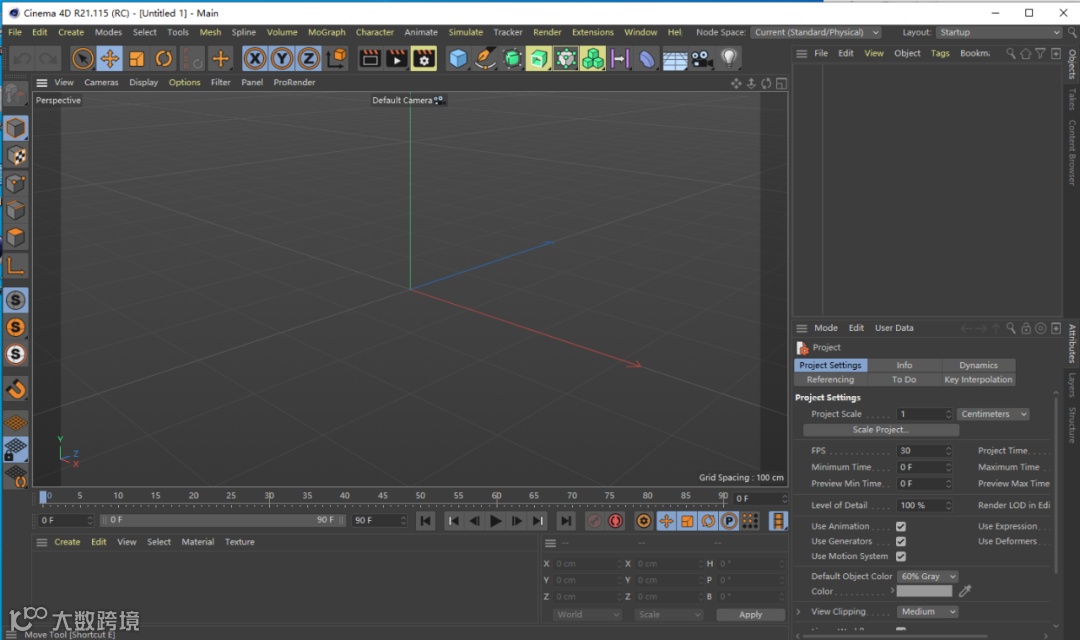This screenshot has height=640, width=1080.
Task: Click the Cube primitive object icon
Action: pyautogui.click(x=458, y=59)
